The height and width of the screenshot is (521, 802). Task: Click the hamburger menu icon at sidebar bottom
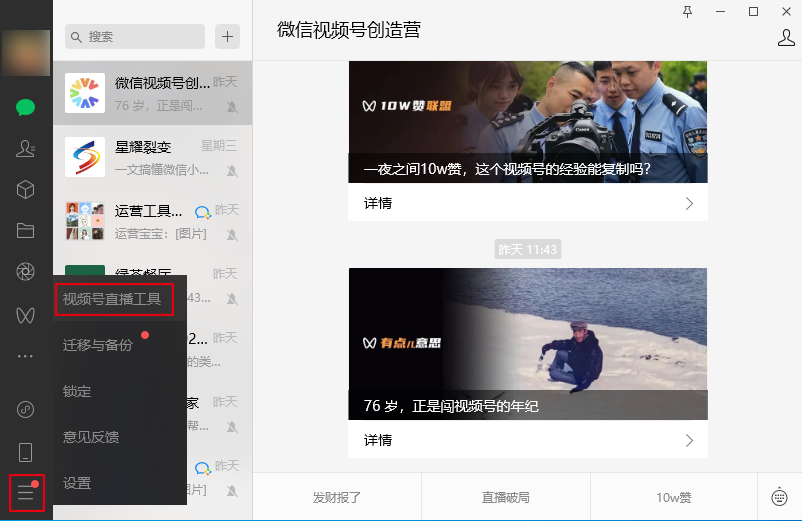click(27, 493)
